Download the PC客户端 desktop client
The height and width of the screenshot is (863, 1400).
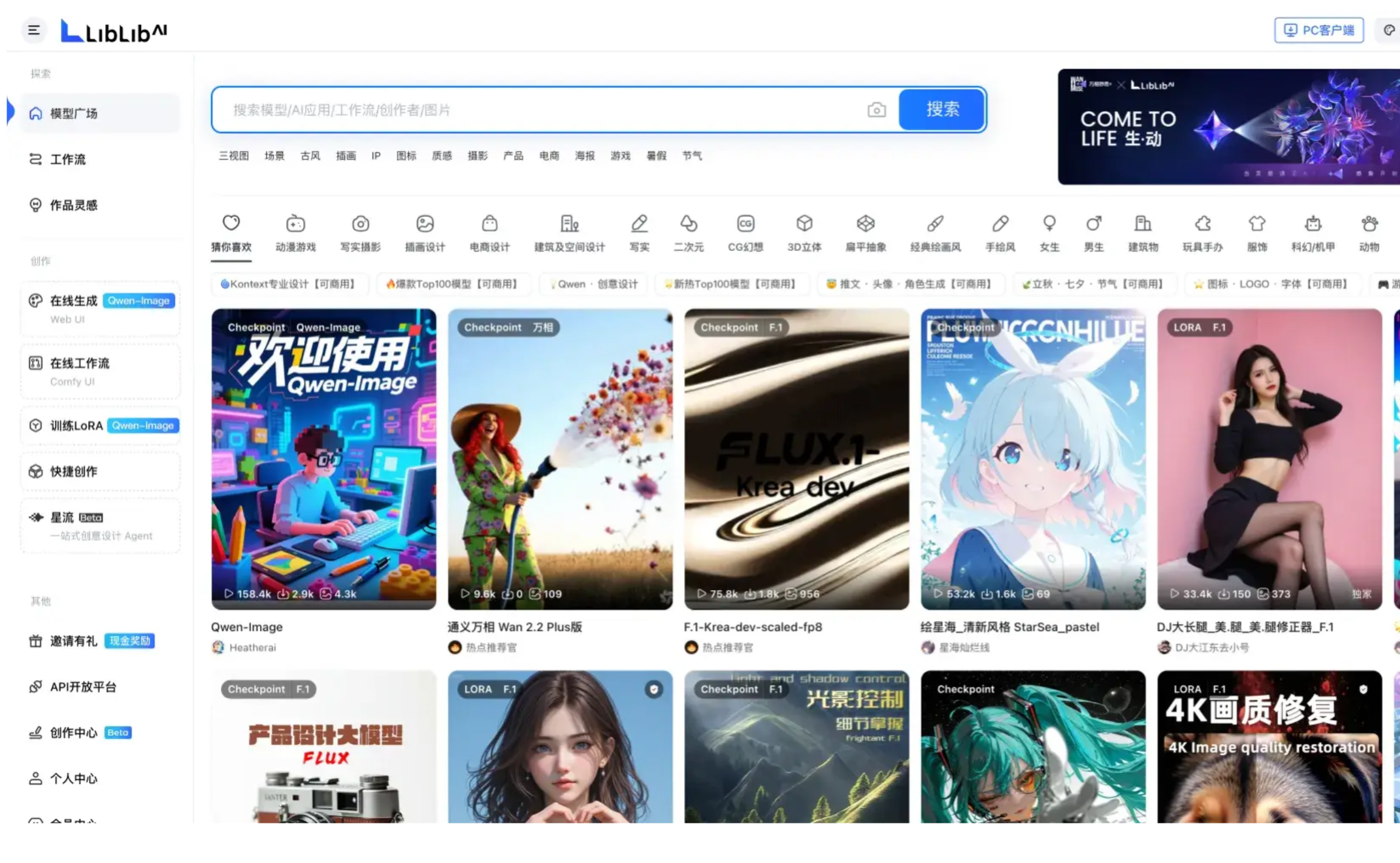click(1319, 30)
